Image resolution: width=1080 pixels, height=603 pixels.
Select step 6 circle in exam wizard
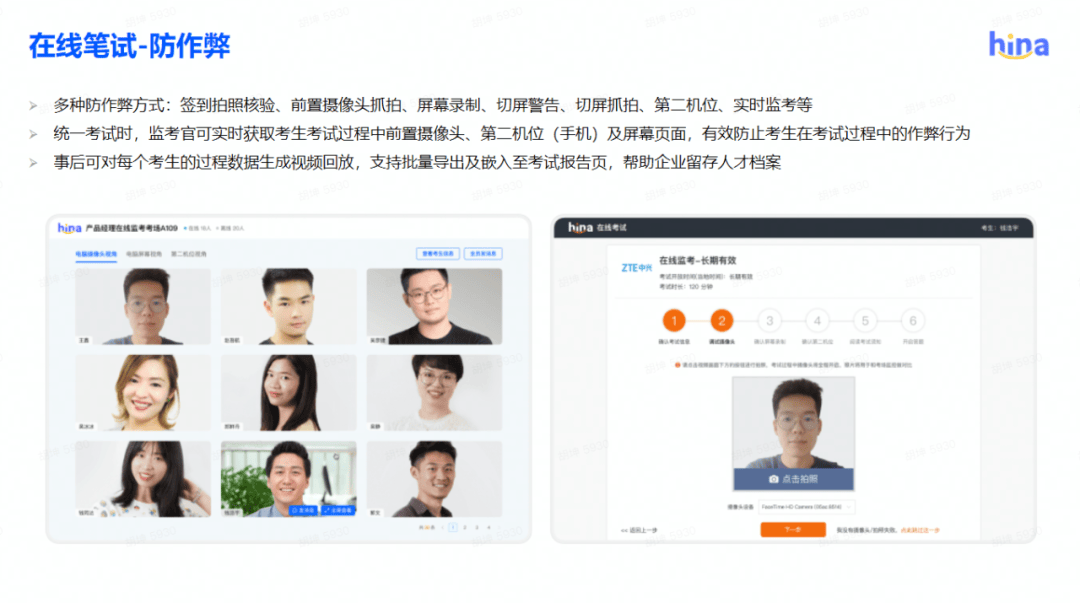[913, 320]
